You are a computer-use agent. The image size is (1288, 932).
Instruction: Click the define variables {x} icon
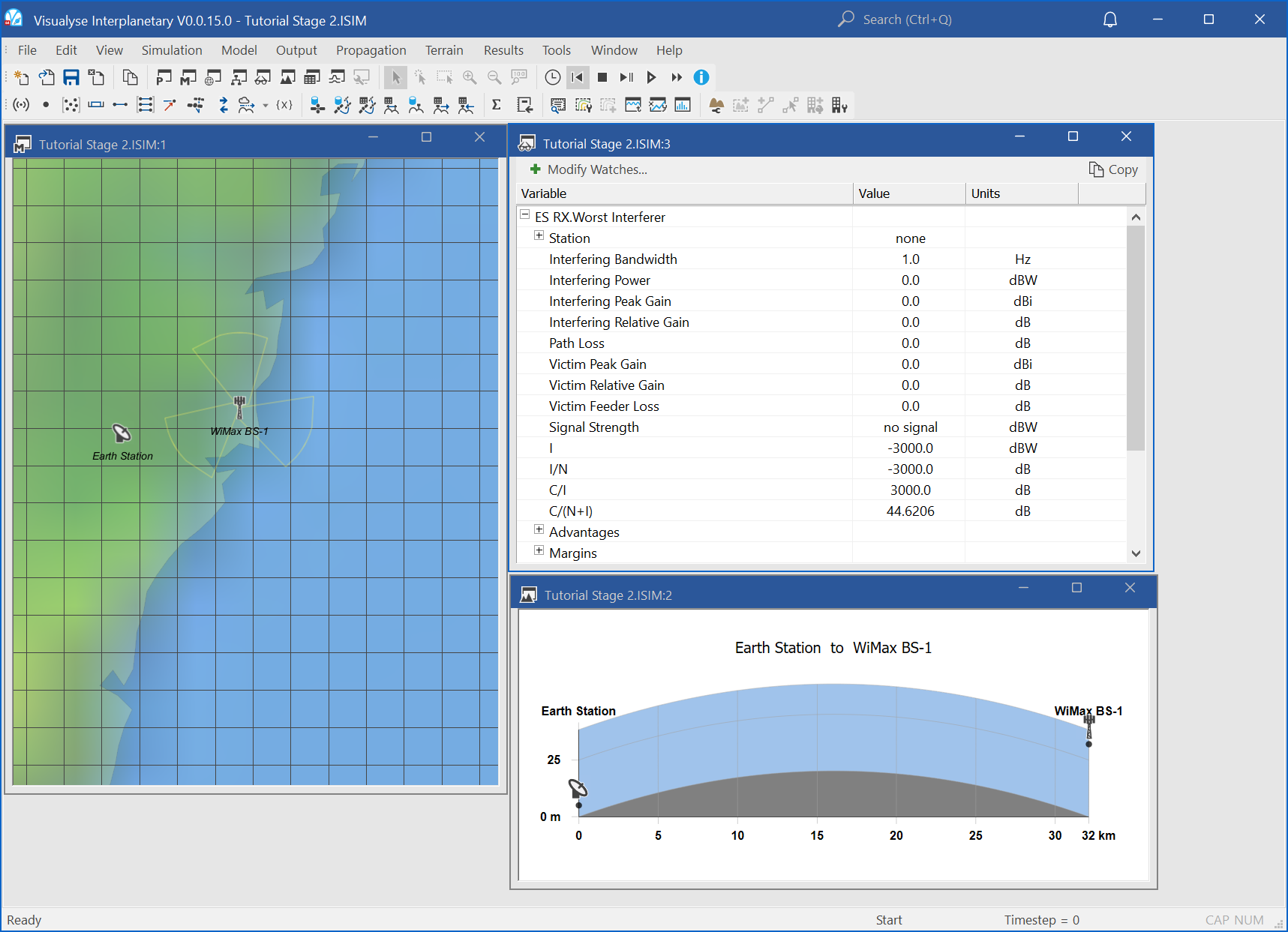pos(284,105)
